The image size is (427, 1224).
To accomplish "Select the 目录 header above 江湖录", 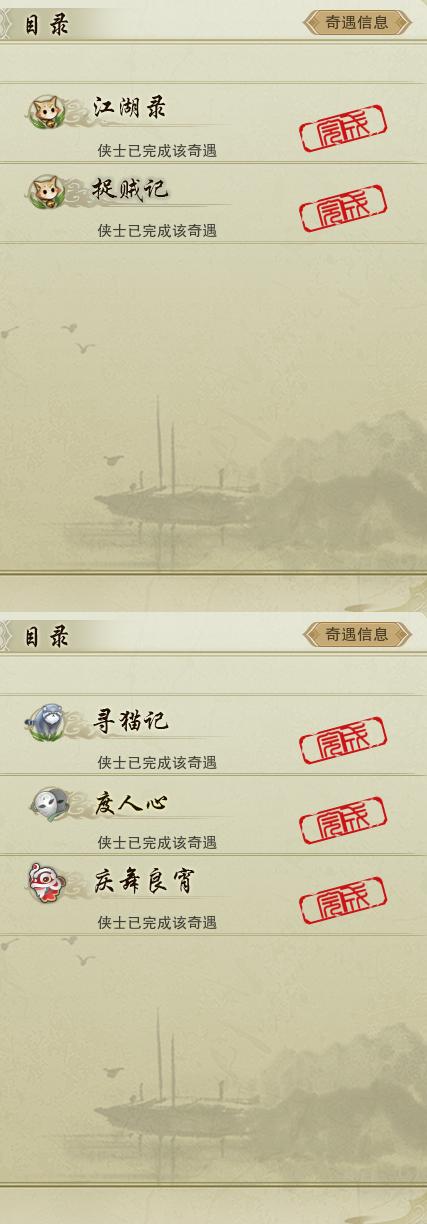I will tap(47, 25).
